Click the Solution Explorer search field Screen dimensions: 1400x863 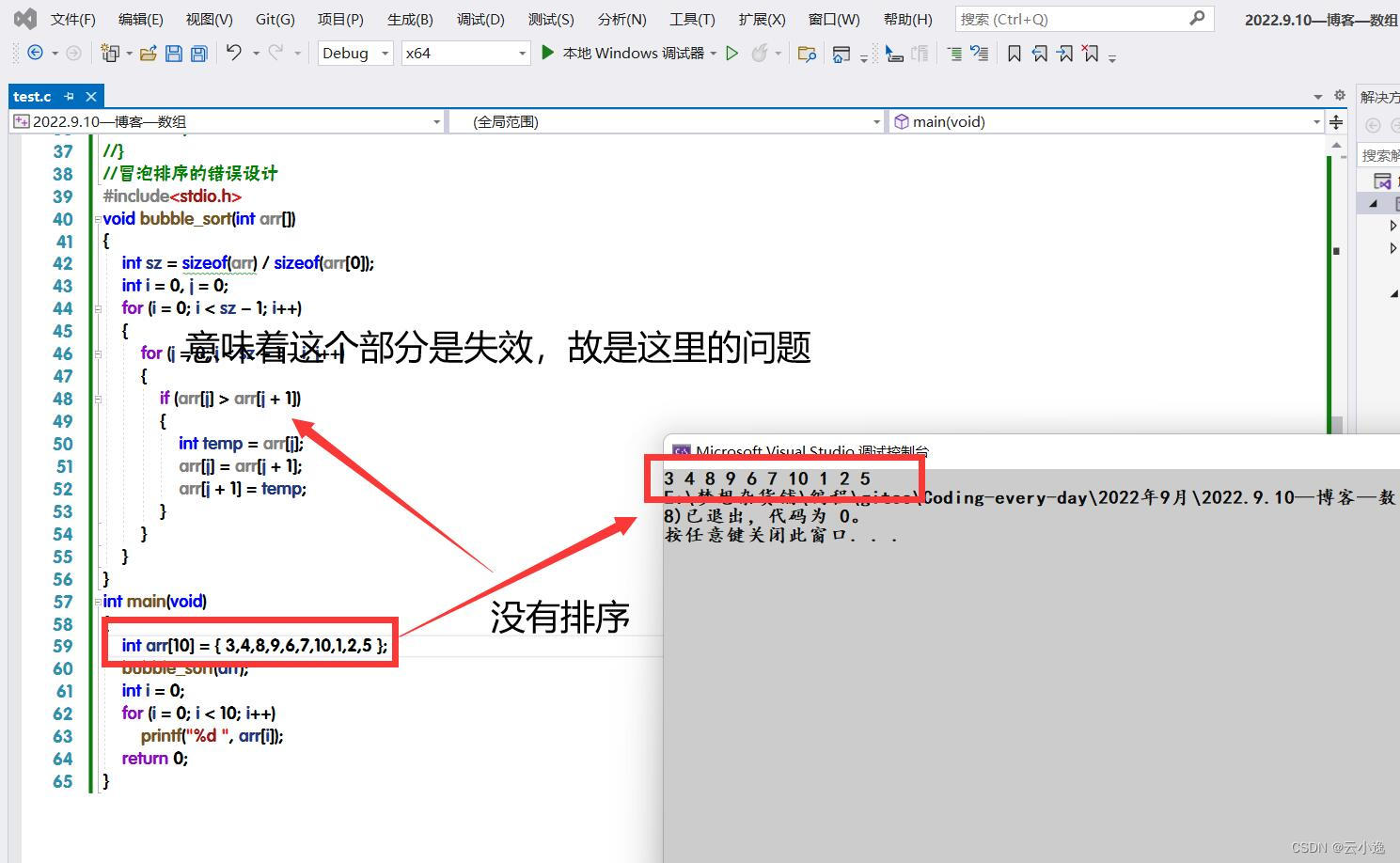pos(1380,155)
